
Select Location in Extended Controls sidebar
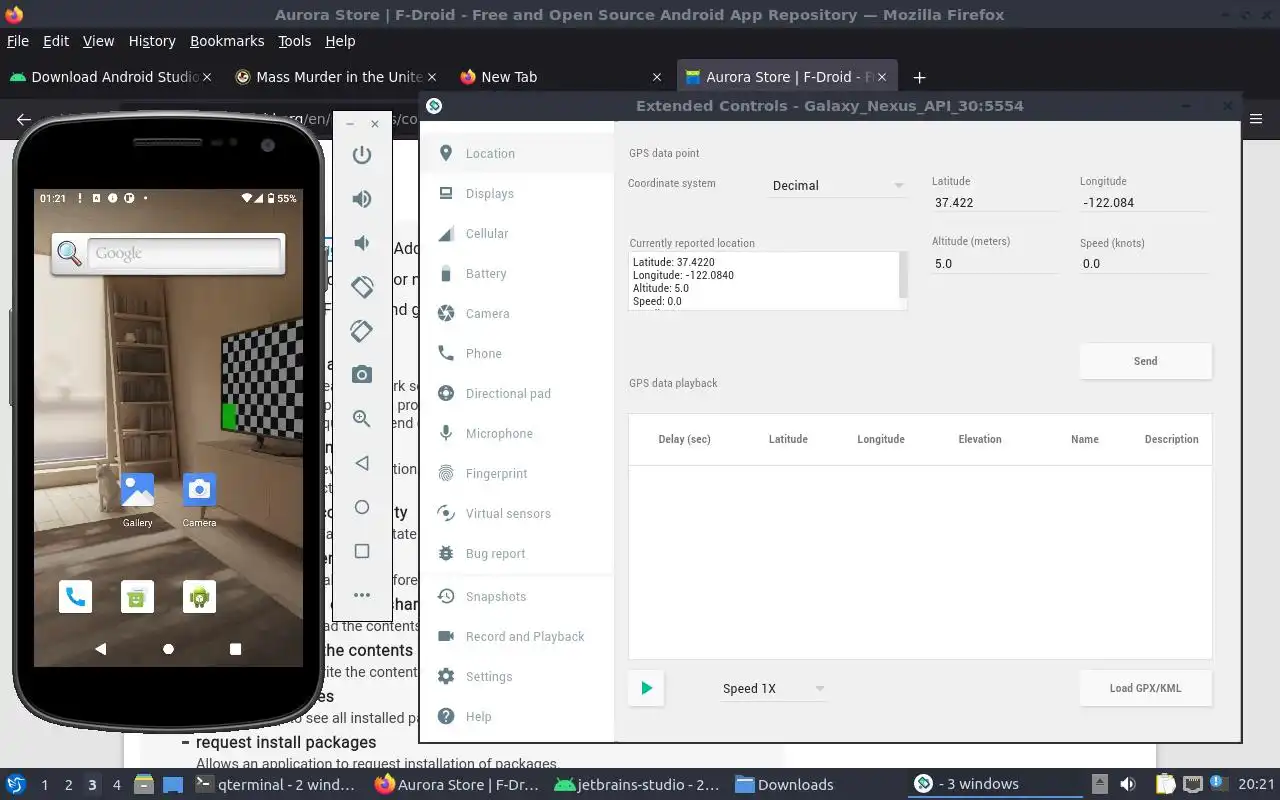pyautogui.click(x=516, y=153)
